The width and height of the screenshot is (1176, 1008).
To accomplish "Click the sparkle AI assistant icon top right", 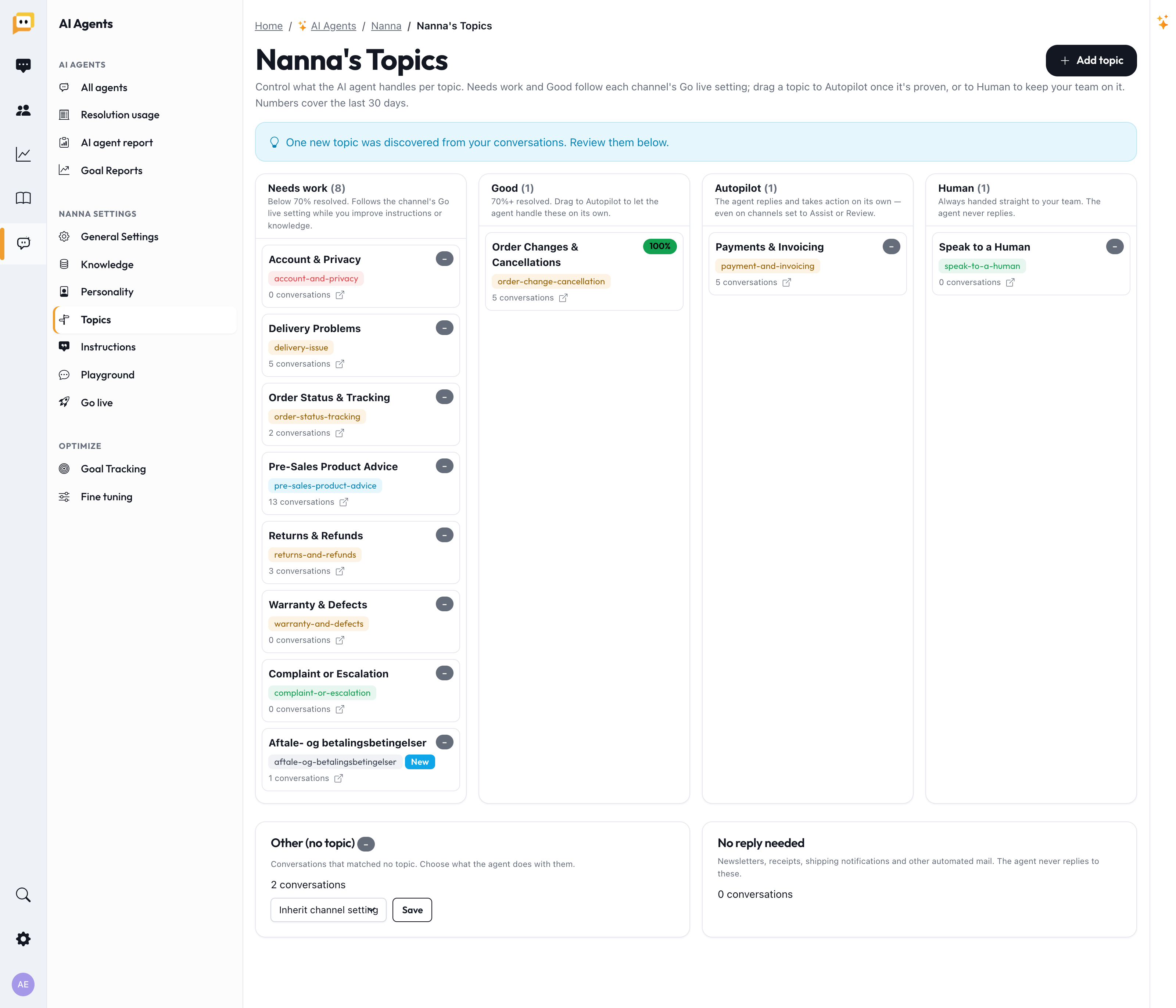I will (1162, 22).
